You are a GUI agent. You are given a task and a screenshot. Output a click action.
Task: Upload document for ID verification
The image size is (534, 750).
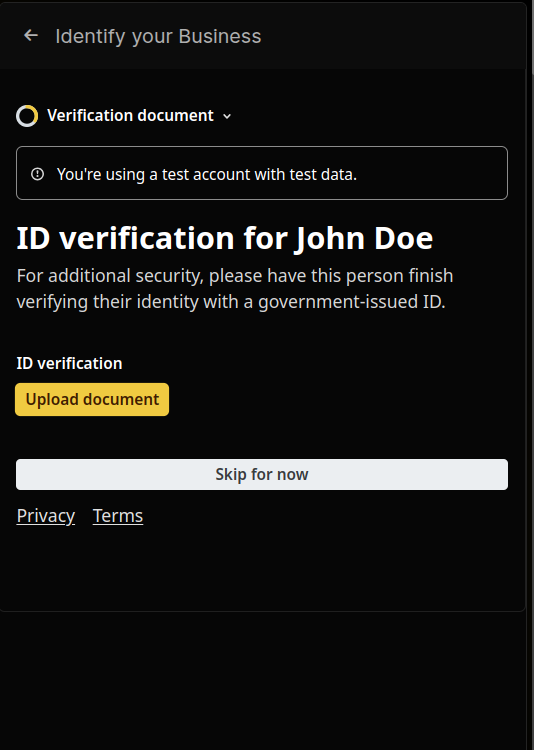pos(92,399)
